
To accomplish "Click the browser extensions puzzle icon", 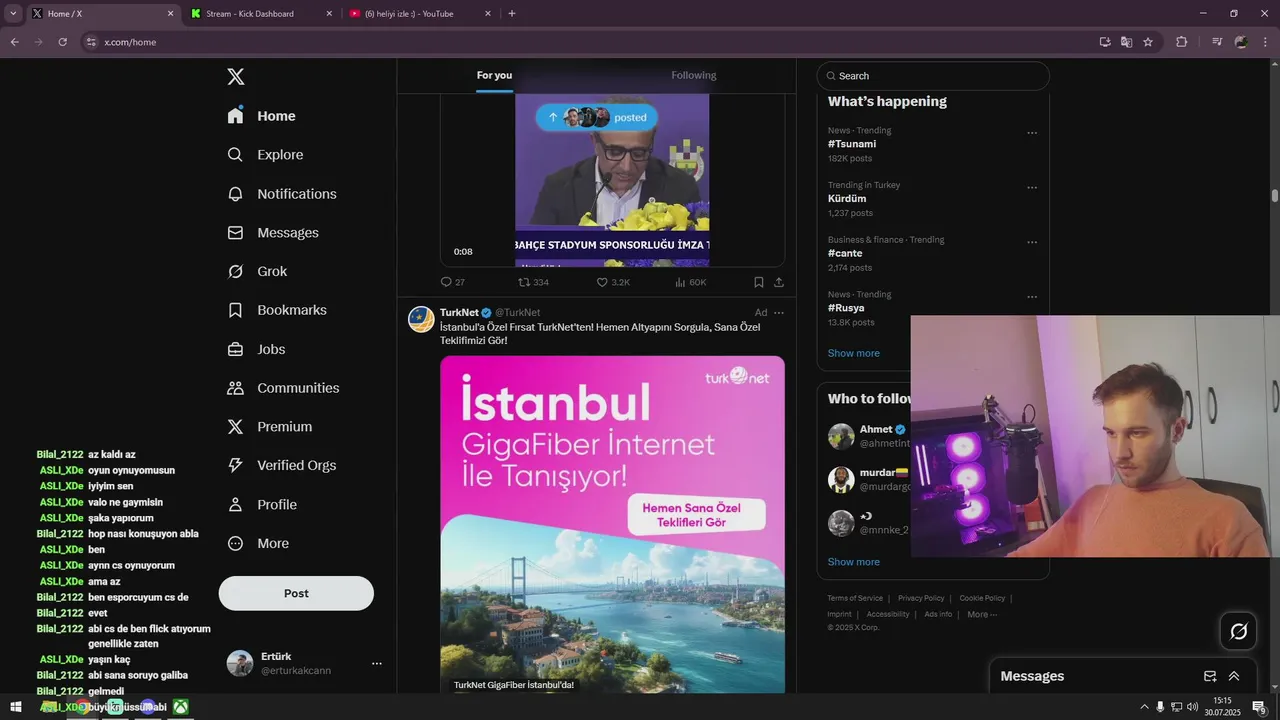I will [1181, 42].
